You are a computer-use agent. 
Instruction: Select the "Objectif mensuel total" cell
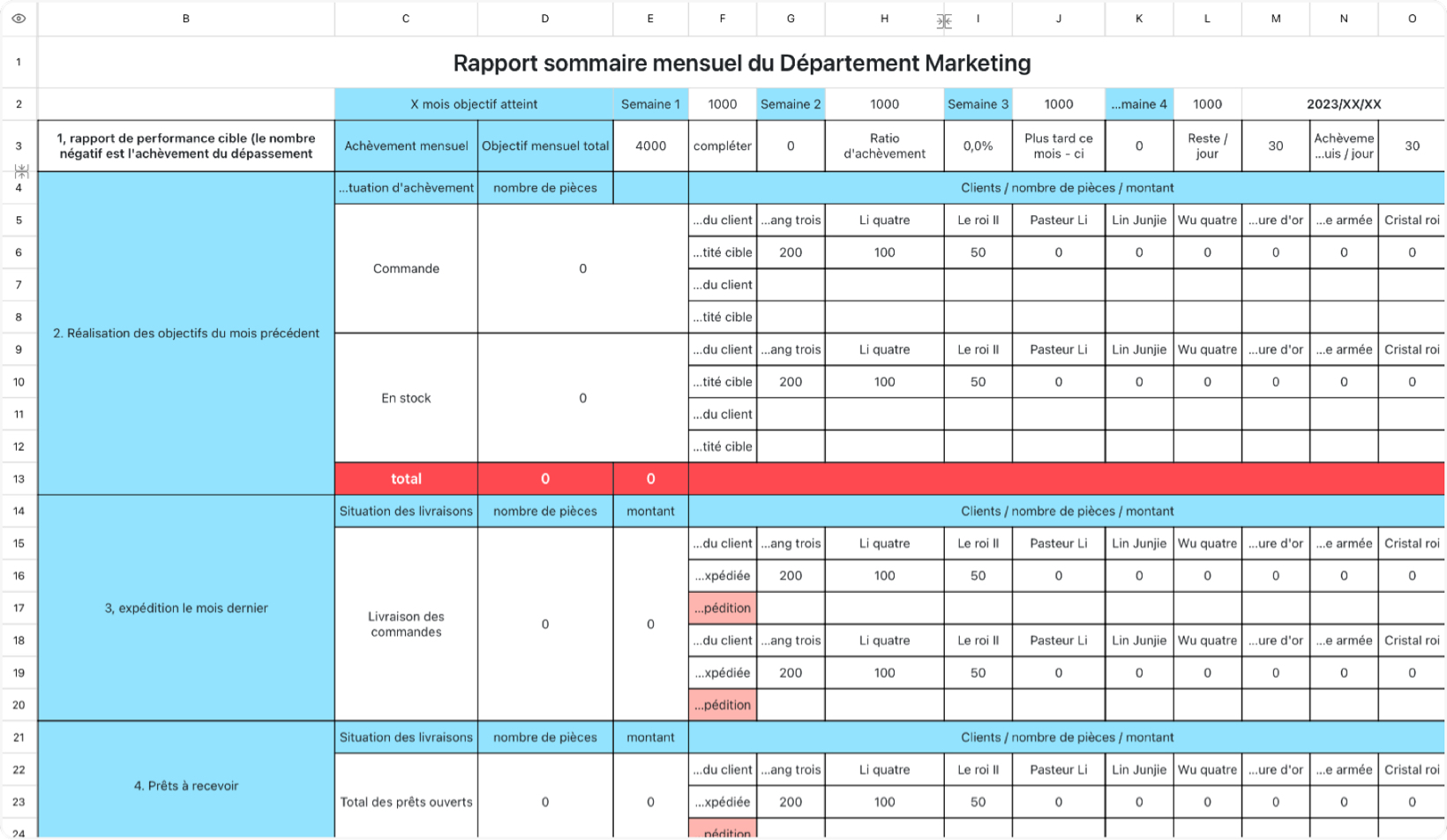point(545,146)
